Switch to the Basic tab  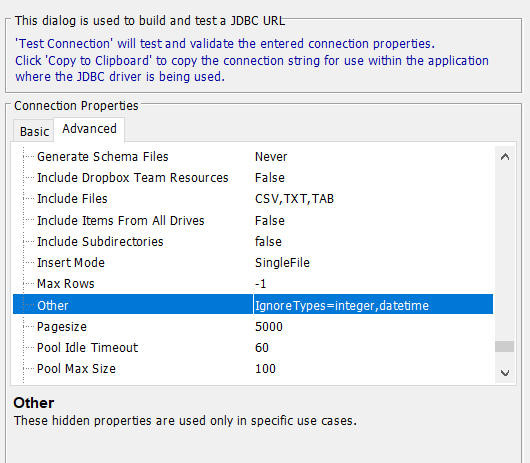[x=34, y=131]
